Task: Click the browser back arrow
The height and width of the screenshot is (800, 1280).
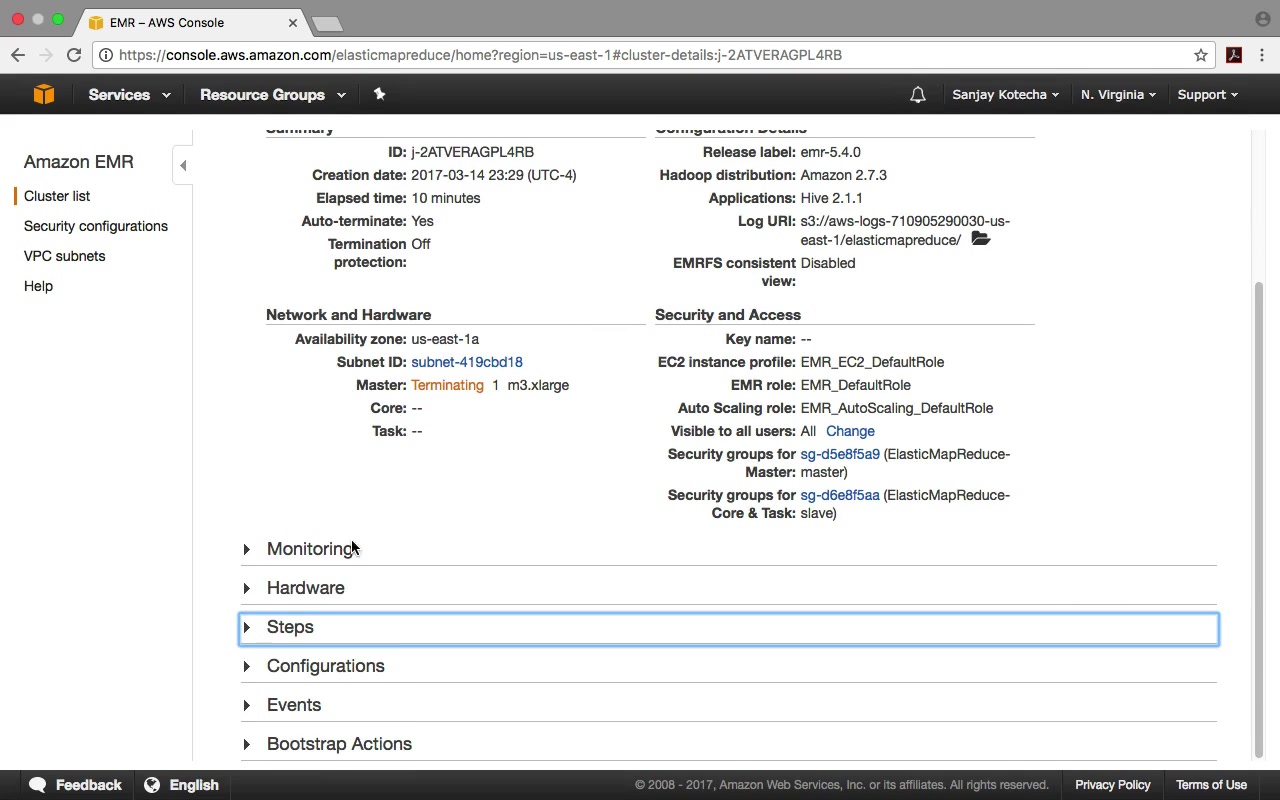Action: point(18,55)
